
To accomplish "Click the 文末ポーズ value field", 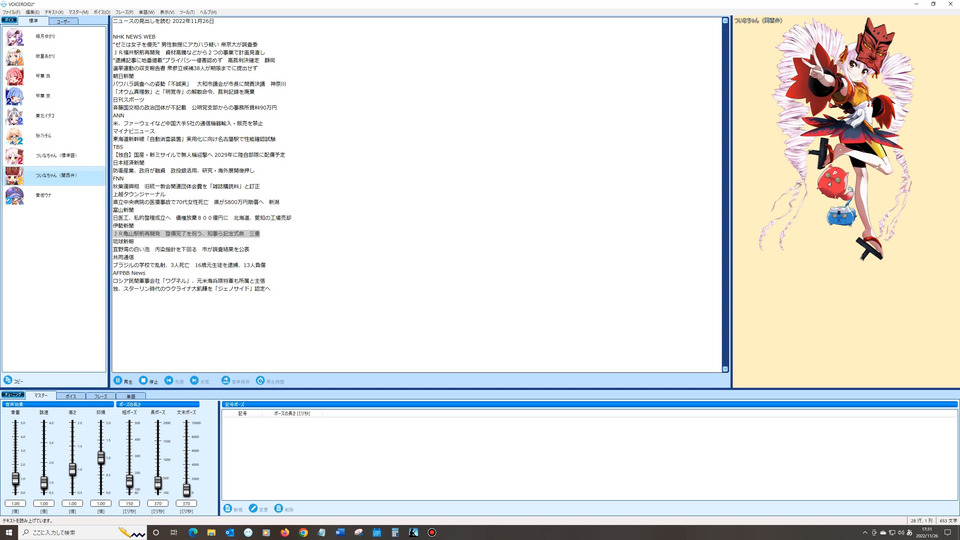I will 186,503.
